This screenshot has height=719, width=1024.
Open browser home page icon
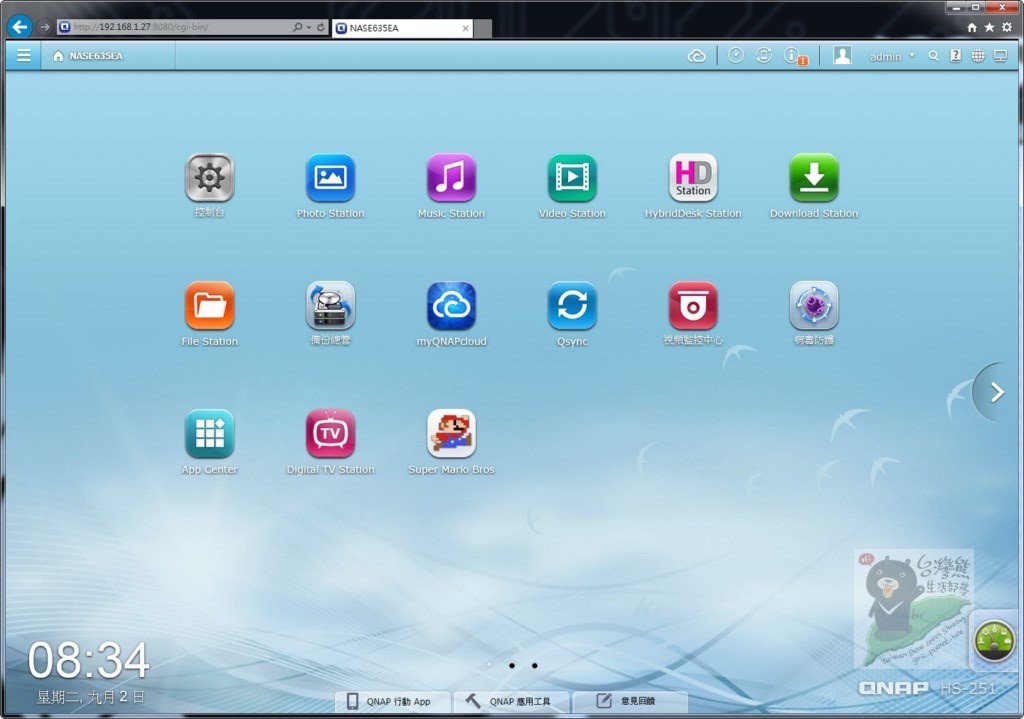(972, 27)
